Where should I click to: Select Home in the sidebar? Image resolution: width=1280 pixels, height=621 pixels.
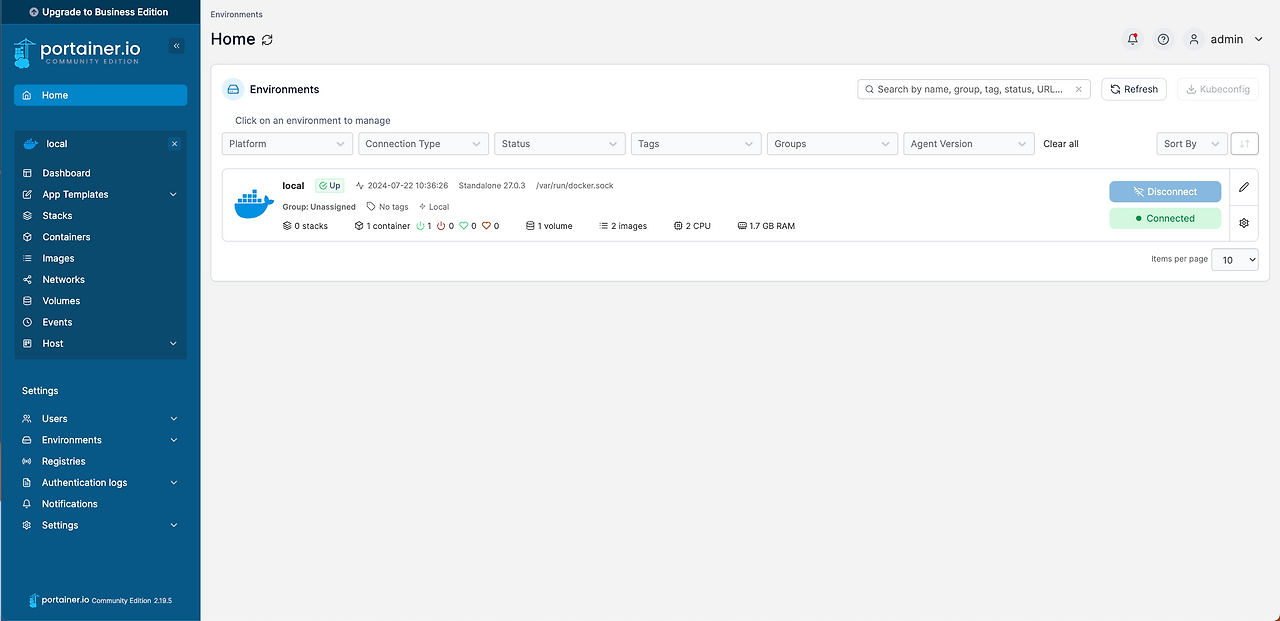tap(100, 95)
